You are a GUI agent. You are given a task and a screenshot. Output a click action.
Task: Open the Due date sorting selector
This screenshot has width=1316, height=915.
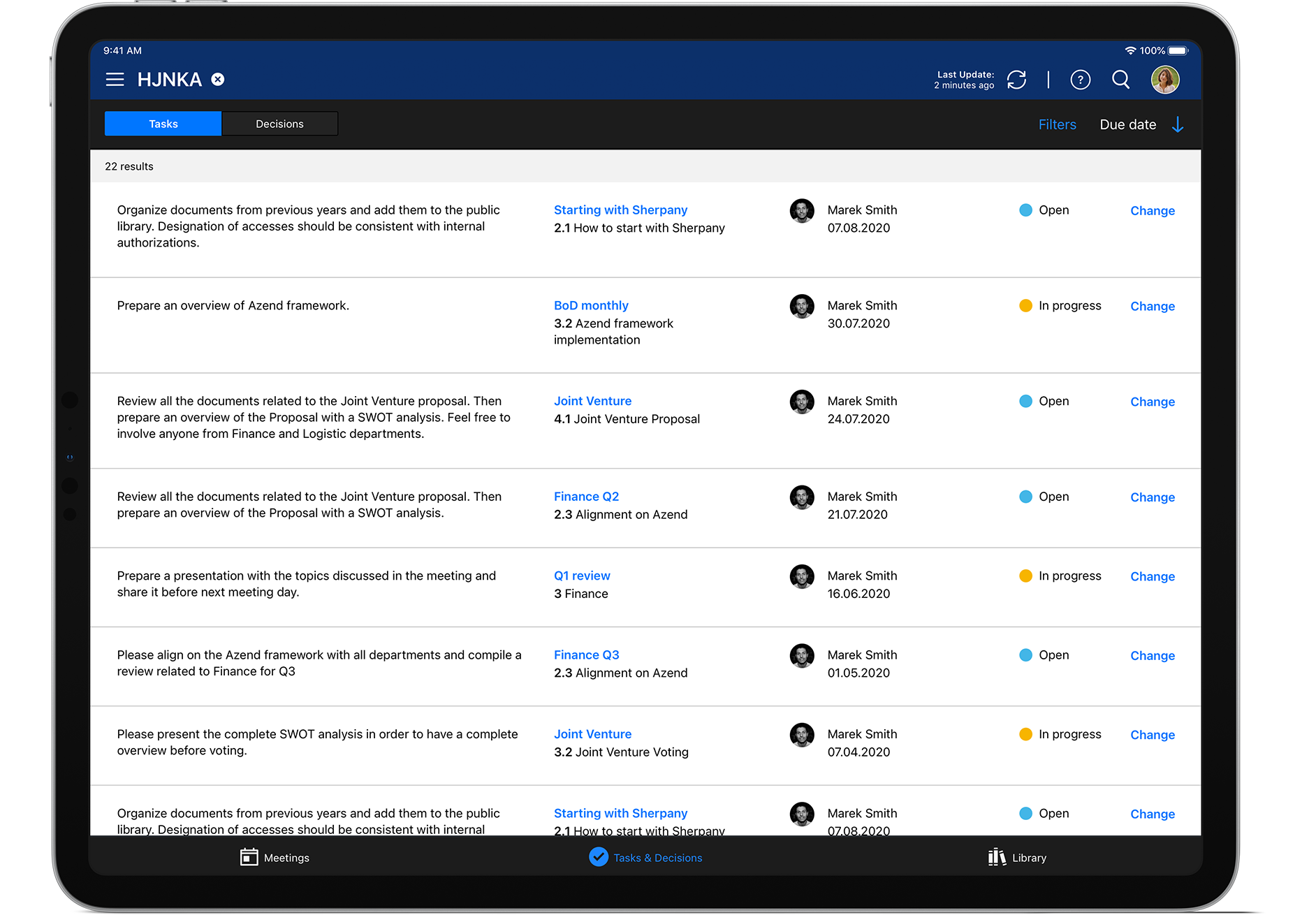[x=1127, y=124]
